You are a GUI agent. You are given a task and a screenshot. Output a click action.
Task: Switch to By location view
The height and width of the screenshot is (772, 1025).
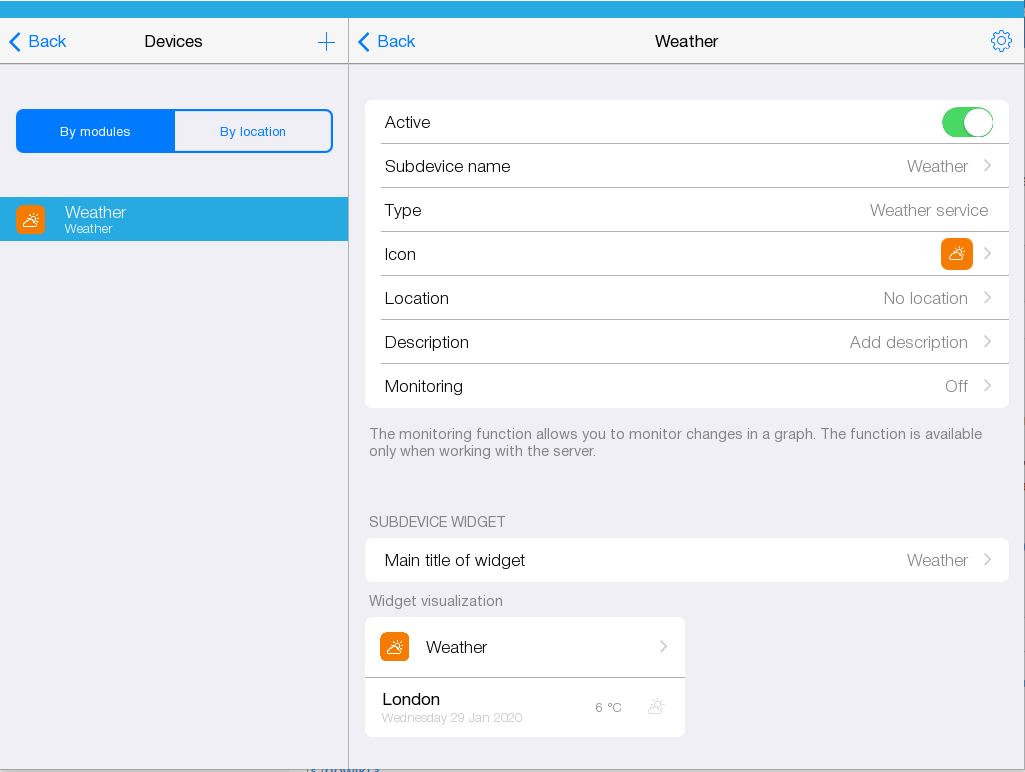click(x=253, y=131)
